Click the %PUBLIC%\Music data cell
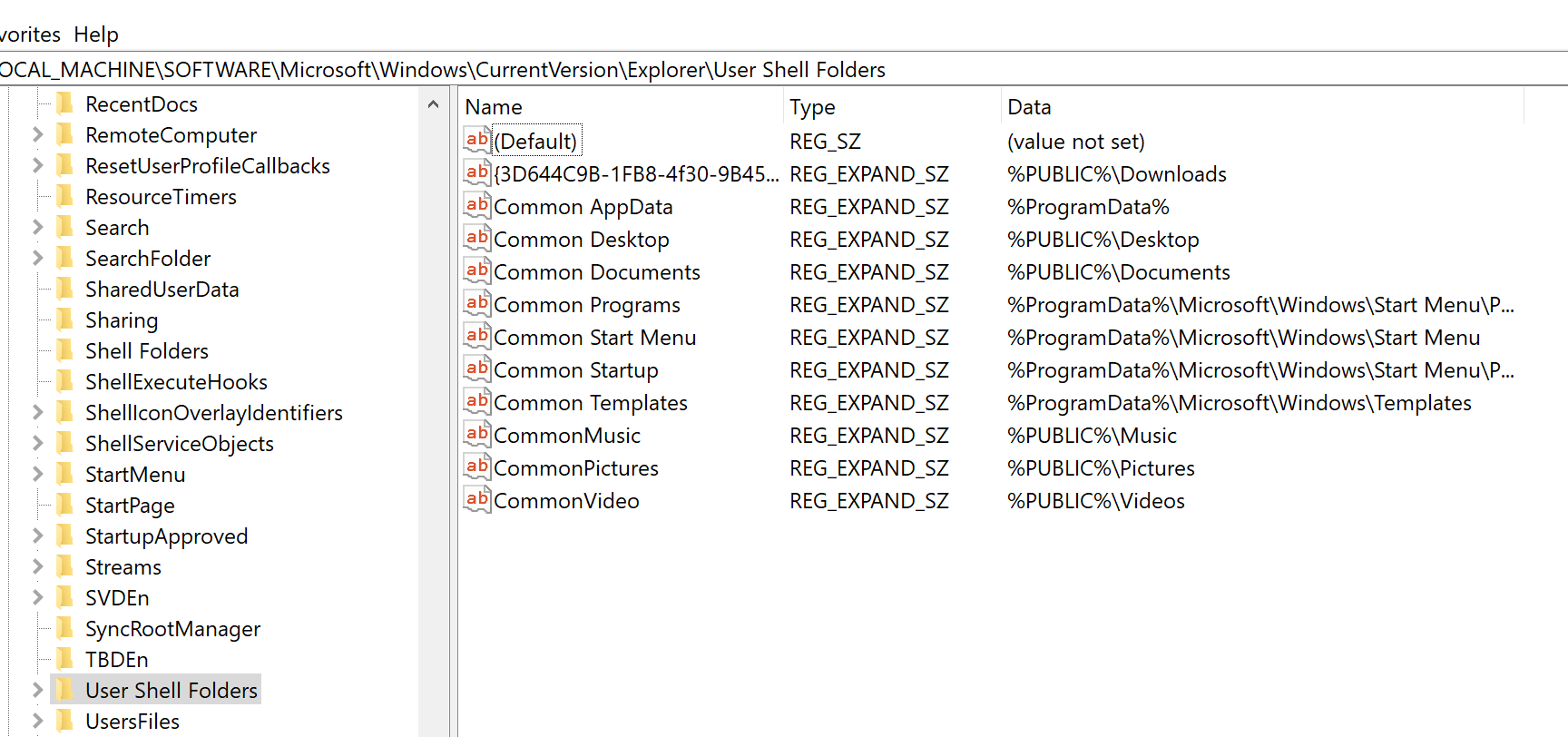The width and height of the screenshot is (1568, 737). coord(1092,436)
